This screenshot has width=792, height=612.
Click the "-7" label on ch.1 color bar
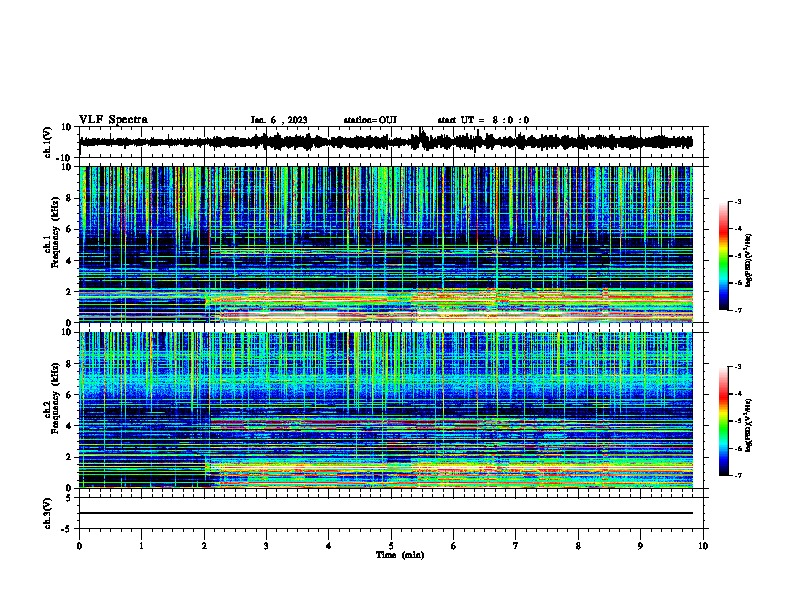tap(738, 310)
